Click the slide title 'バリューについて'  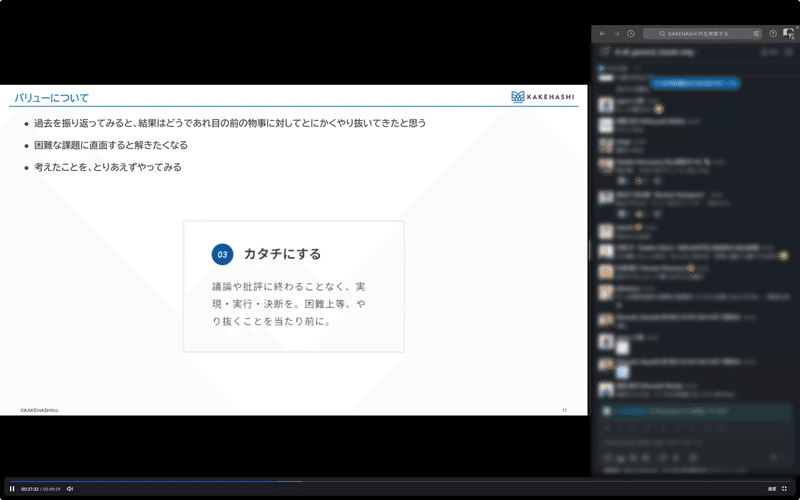[x=52, y=97]
